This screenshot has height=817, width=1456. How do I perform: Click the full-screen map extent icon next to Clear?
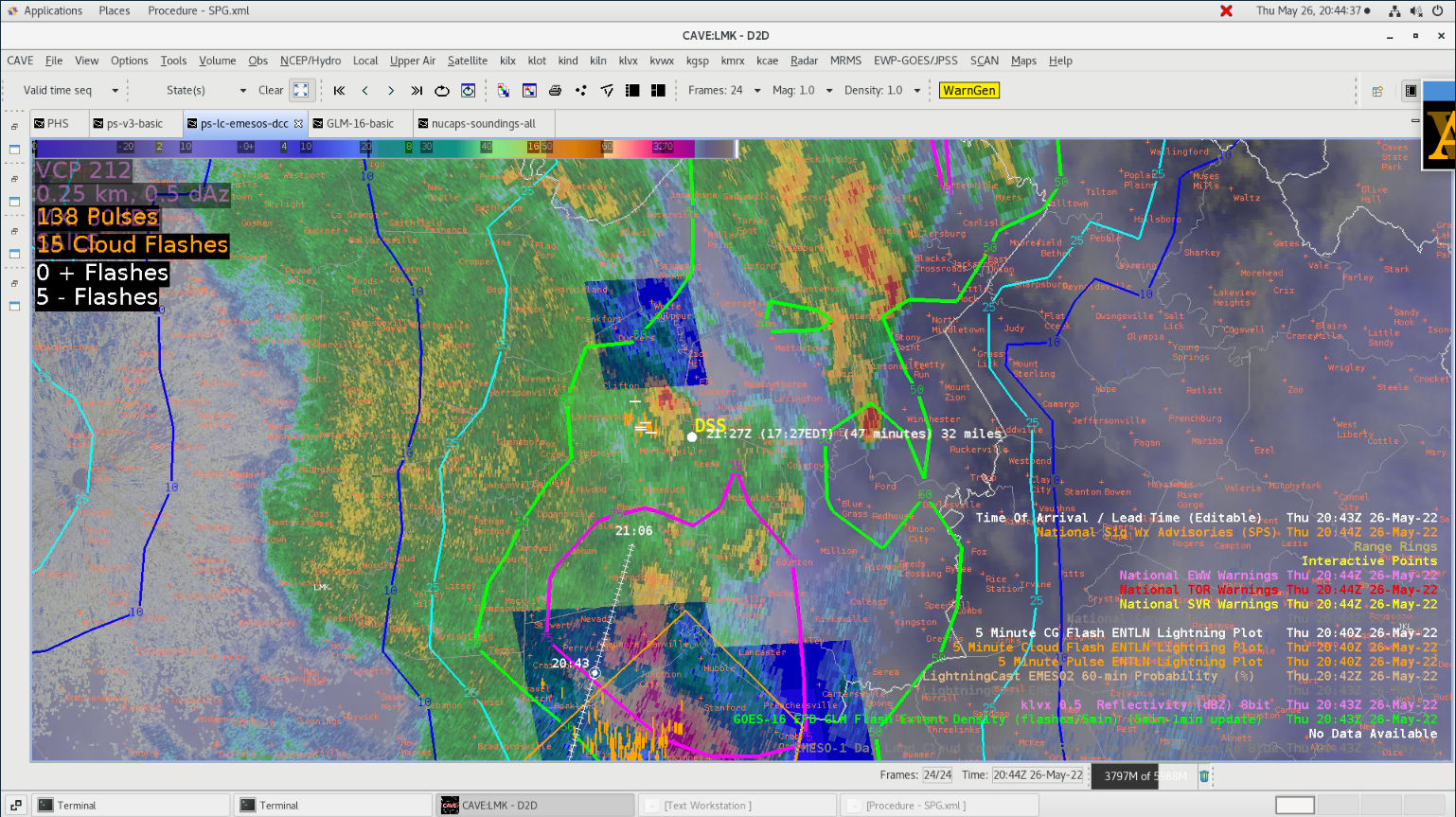pyautogui.click(x=301, y=91)
